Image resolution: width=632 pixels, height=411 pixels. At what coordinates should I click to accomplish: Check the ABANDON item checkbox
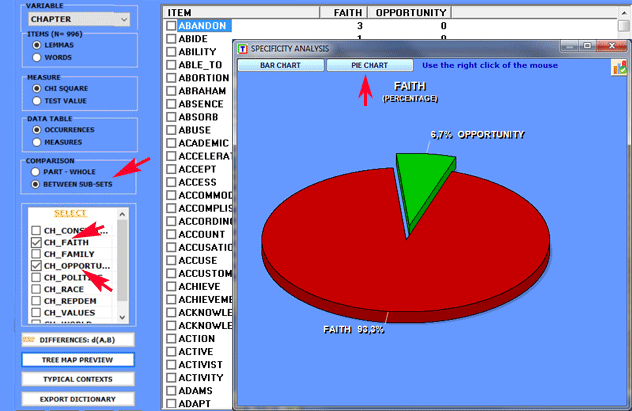(x=171, y=26)
